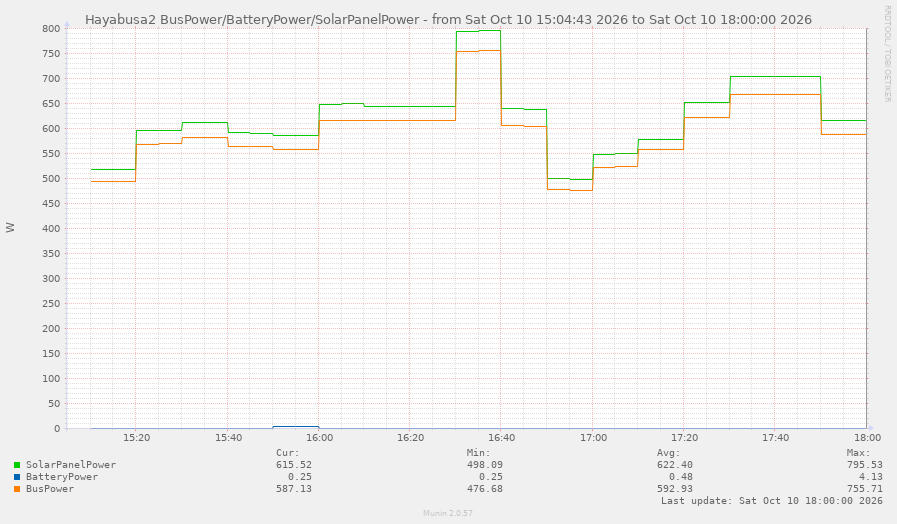Click the W unit label on Y-axis
The height and width of the screenshot is (524, 897).
coord(10,228)
